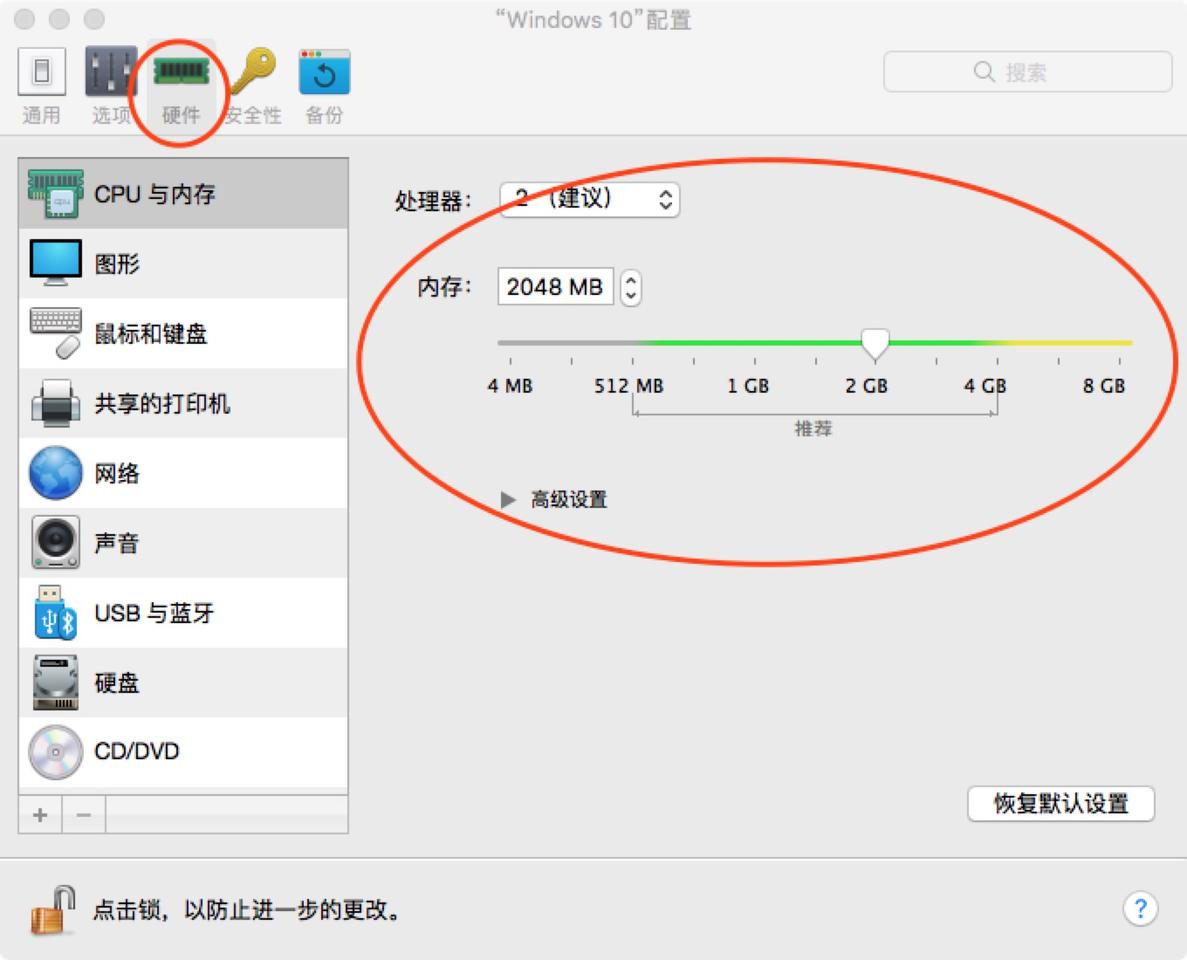1187x960 pixels.
Task: Open the 处理器 processor count dropdown
Action: [590, 199]
